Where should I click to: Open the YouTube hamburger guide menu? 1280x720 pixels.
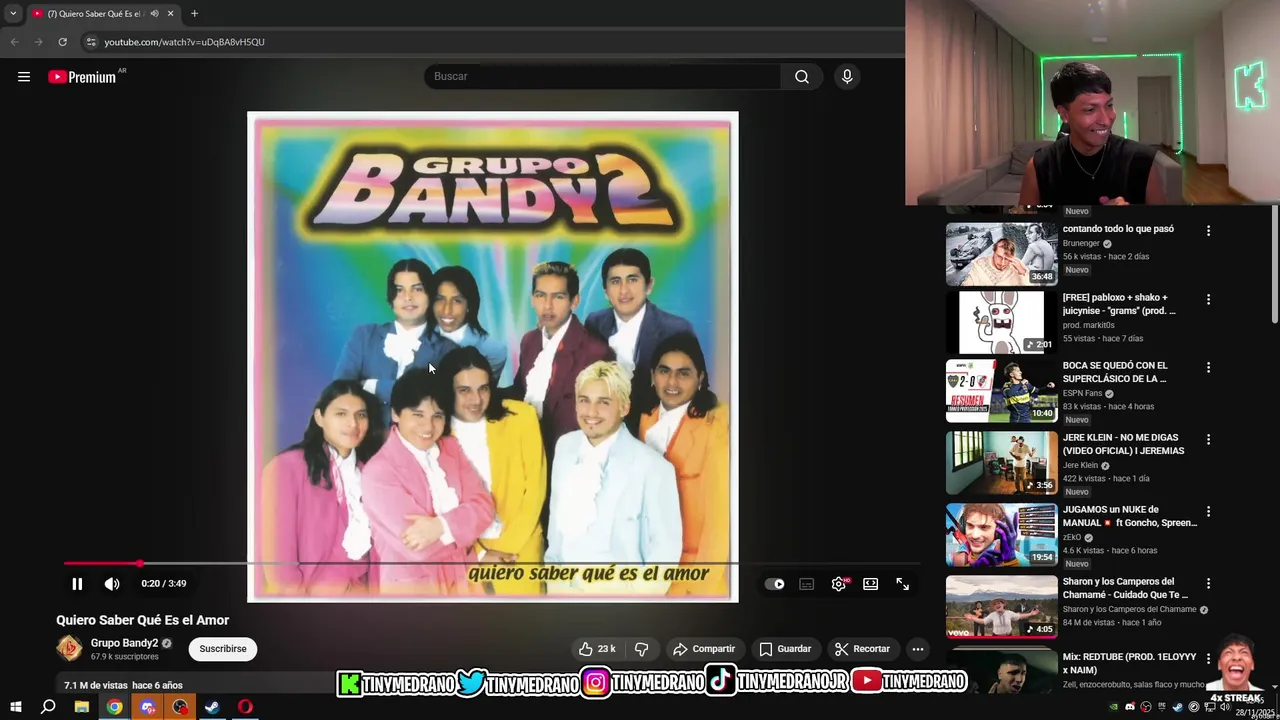24,77
